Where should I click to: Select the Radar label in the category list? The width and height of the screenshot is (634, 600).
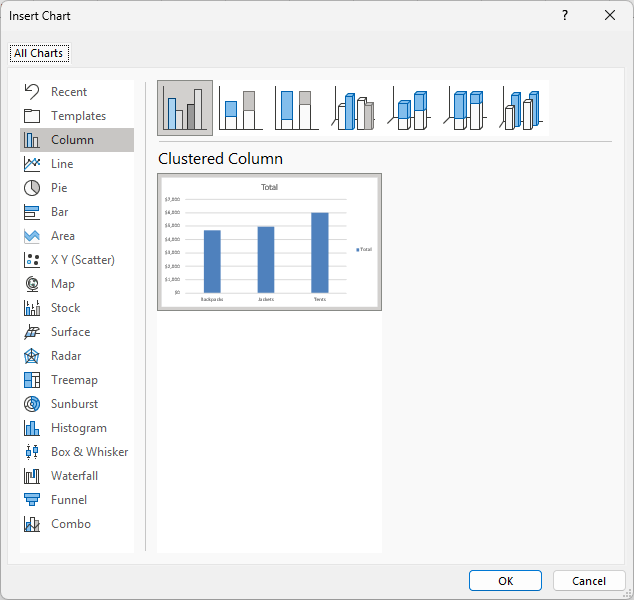(66, 356)
